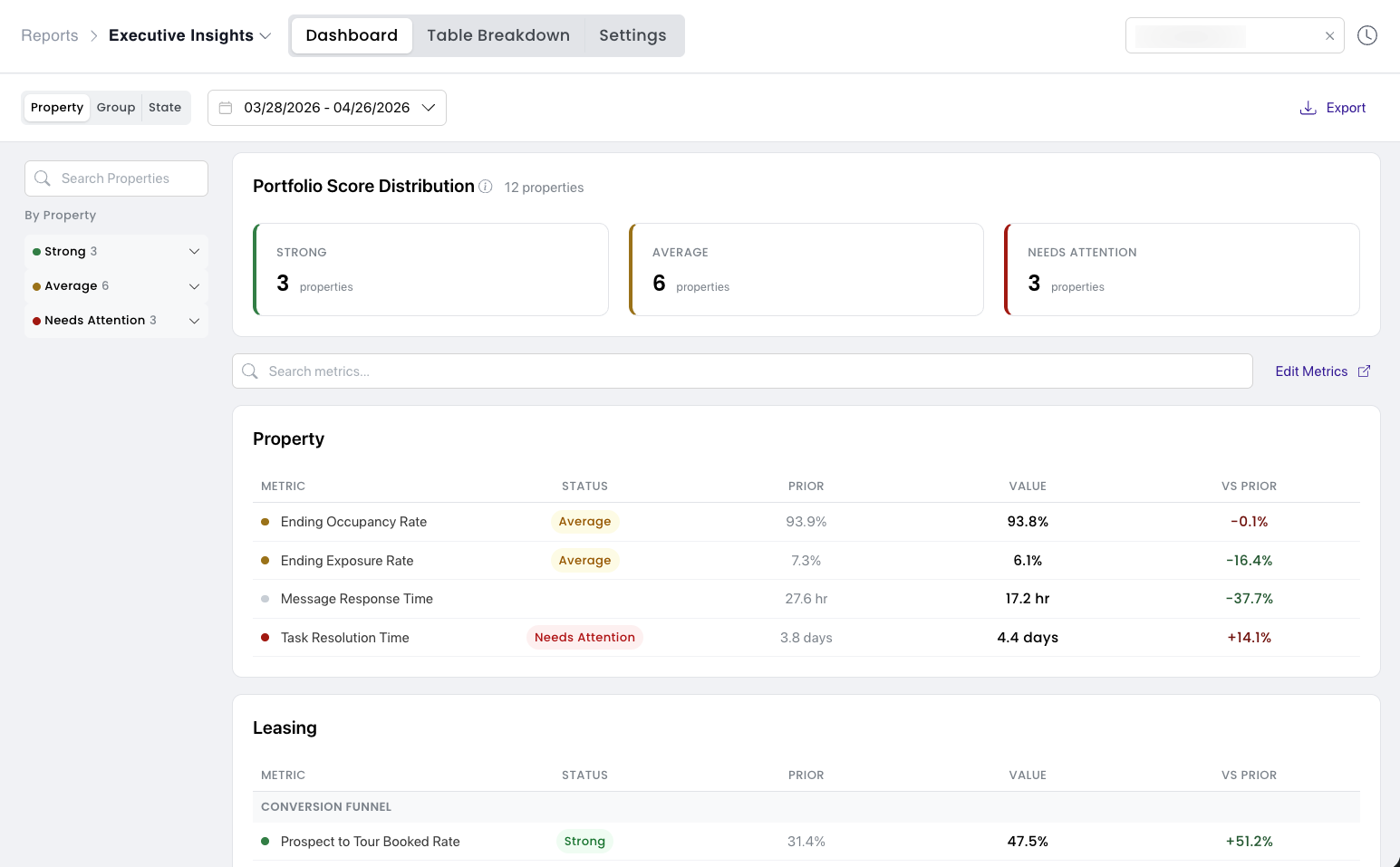Click the Needs Attention badge for Task Resolution
The width and height of the screenshot is (1400, 867).
click(584, 638)
